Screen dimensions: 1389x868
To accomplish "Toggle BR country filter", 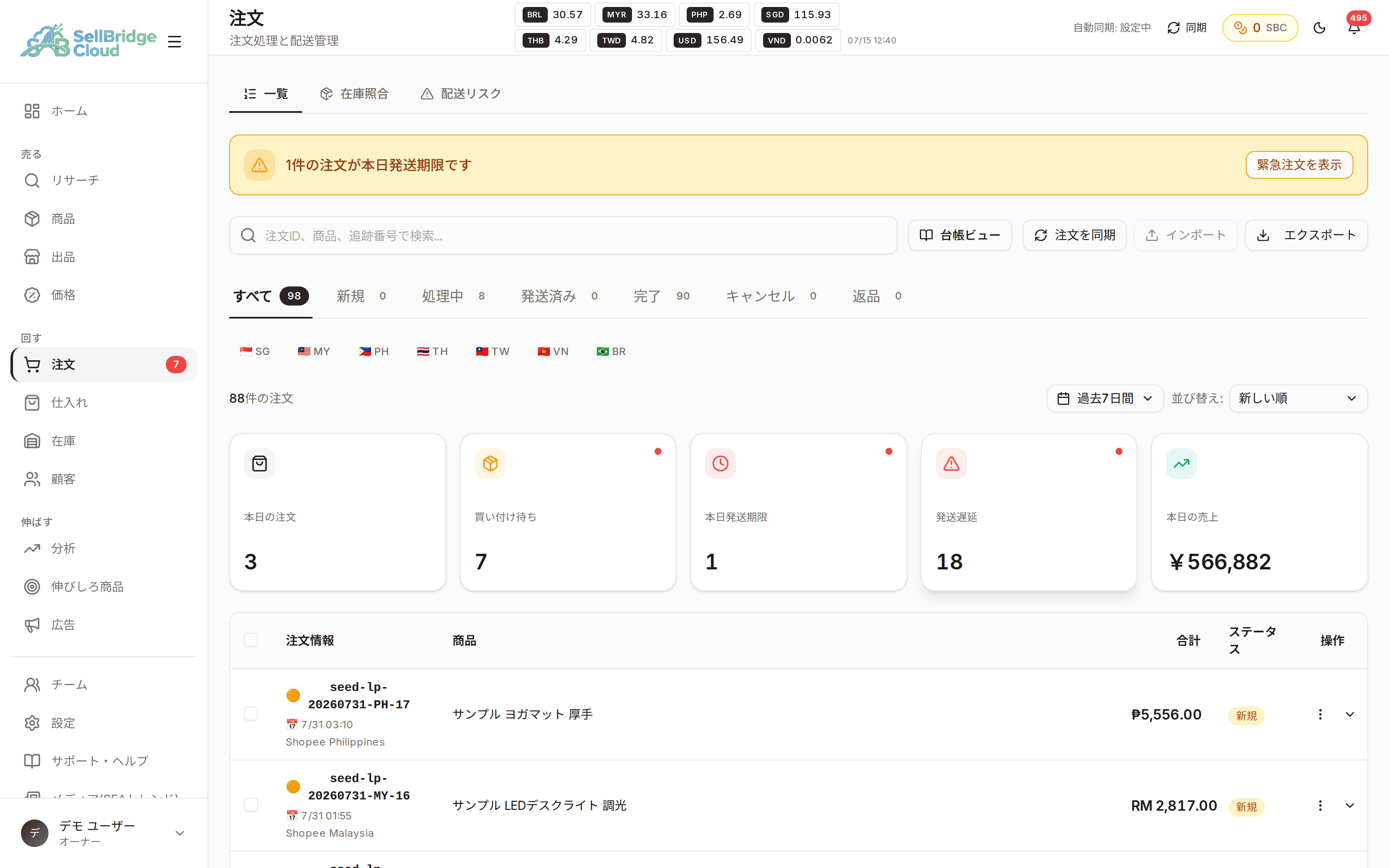I will (x=611, y=352).
